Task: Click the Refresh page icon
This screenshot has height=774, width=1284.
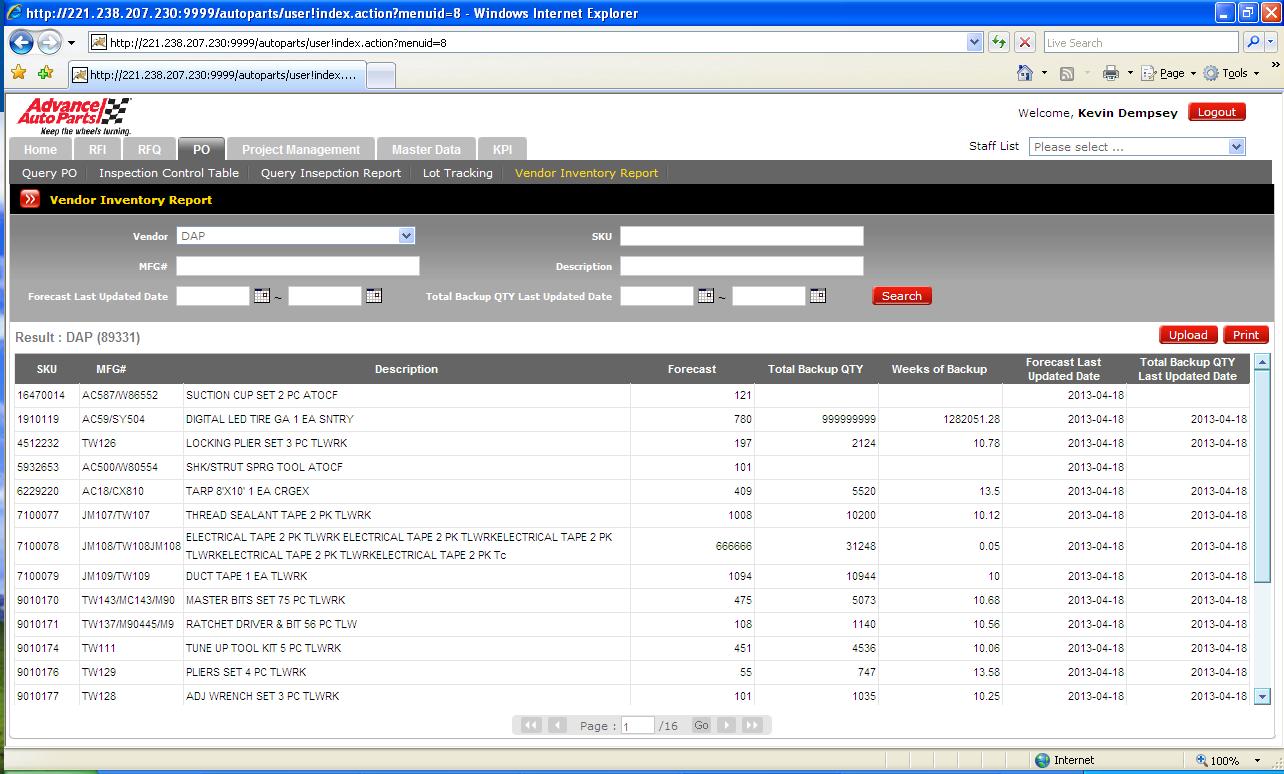Action: pos(998,43)
